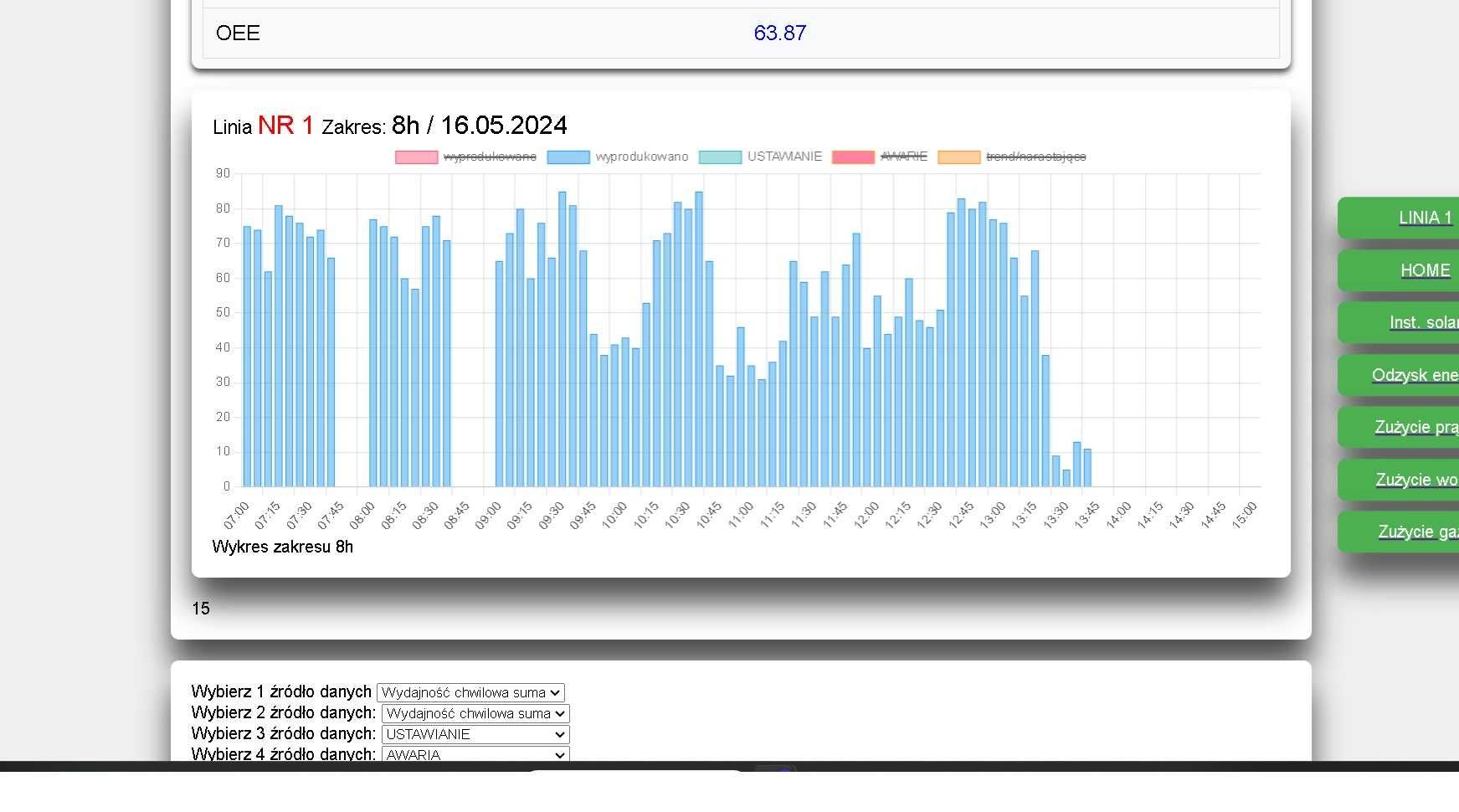The height and width of the screenshot is (812, 1459).
Task: Click the OEE row label
Action: pos(238,33)
